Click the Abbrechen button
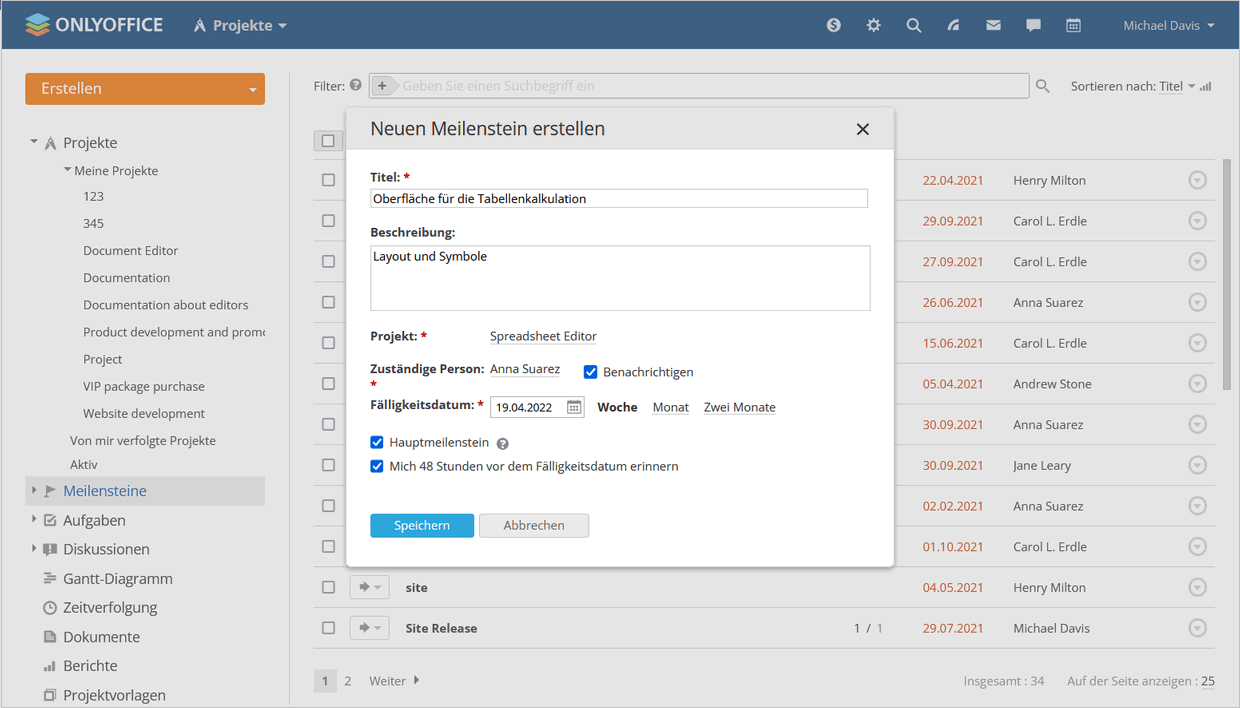The height and width of the screenshot is (708, 1240). tap(534, 525)
